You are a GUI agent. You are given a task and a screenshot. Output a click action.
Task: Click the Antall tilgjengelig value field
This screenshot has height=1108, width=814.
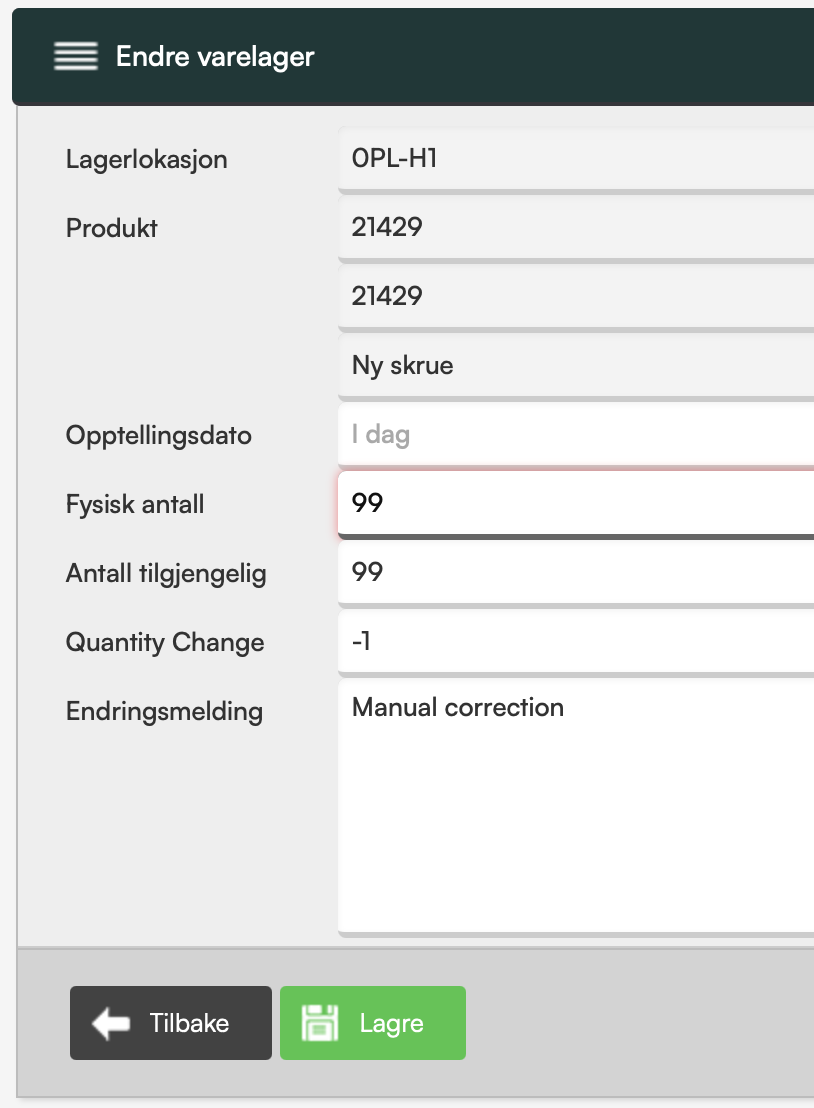click(576, 572)
